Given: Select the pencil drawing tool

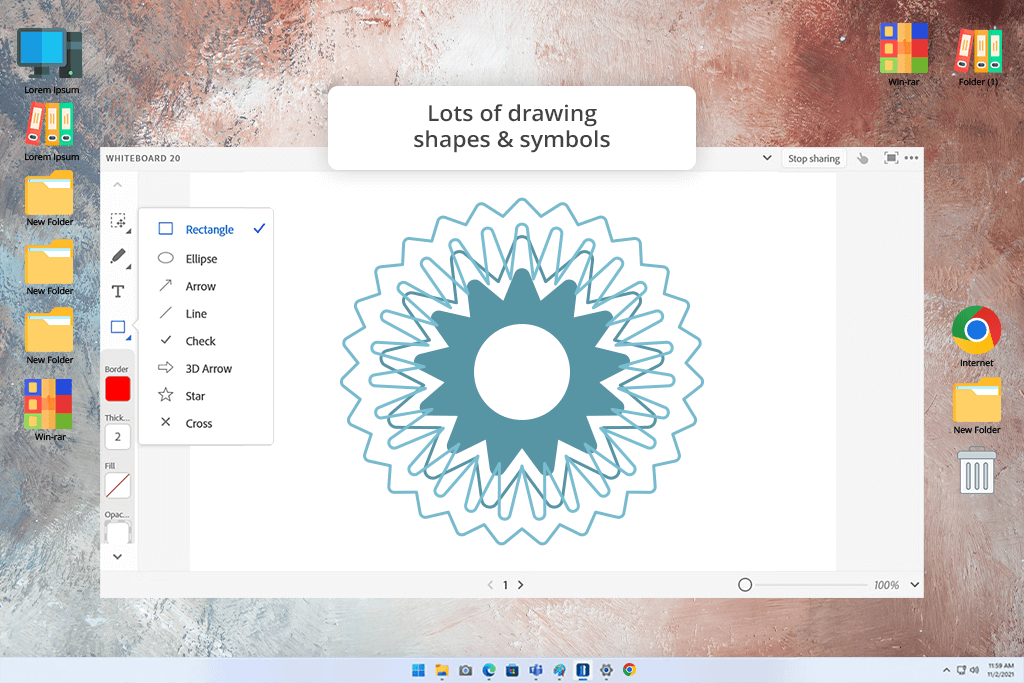Looking at the screenshot, I should coord(118,256).
